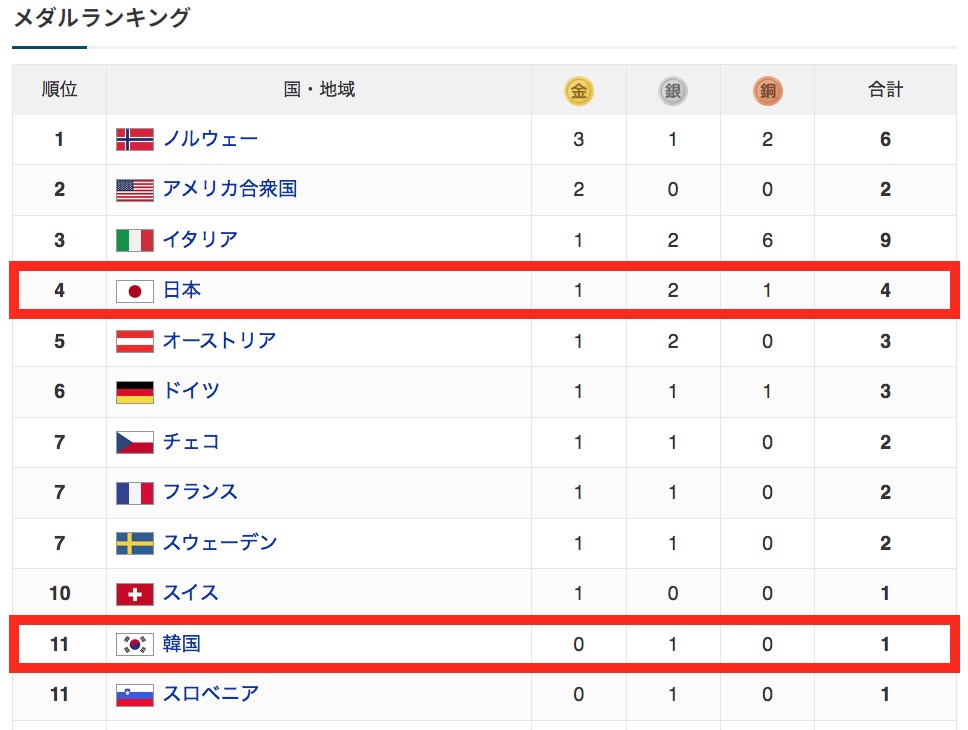Click the Switzerland flag icon

coord(135,594)
